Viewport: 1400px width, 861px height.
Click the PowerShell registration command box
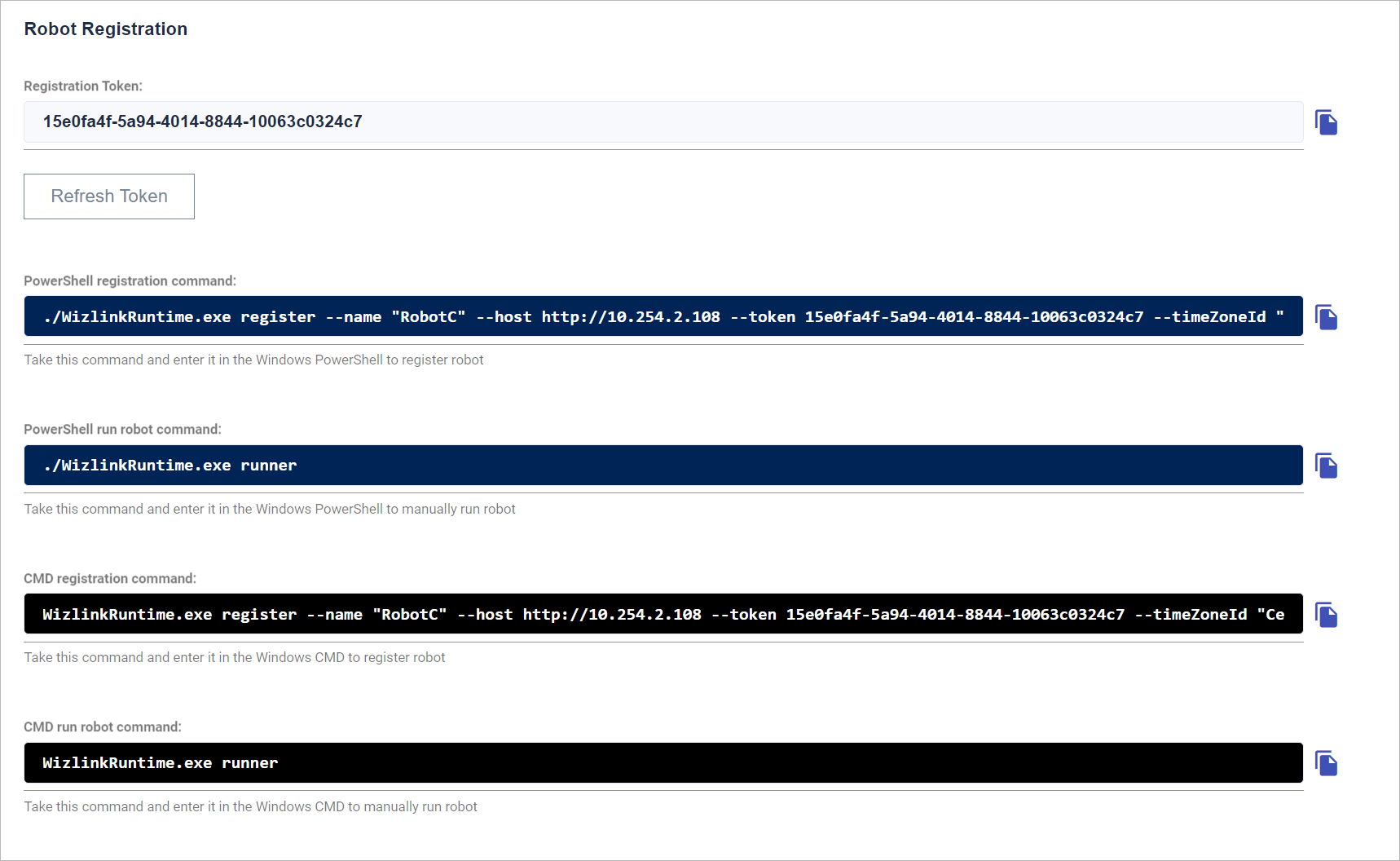click(x=663, y=316)
